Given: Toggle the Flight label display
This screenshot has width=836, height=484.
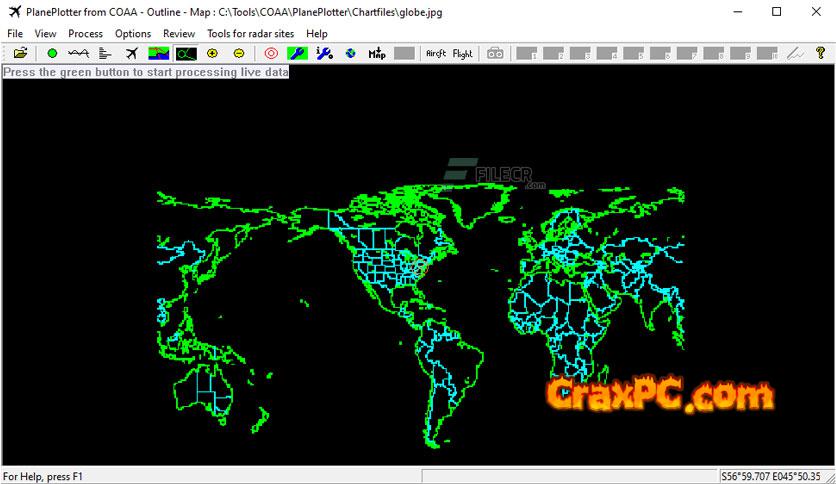Looking at the screenshot, I should [462, 53].
